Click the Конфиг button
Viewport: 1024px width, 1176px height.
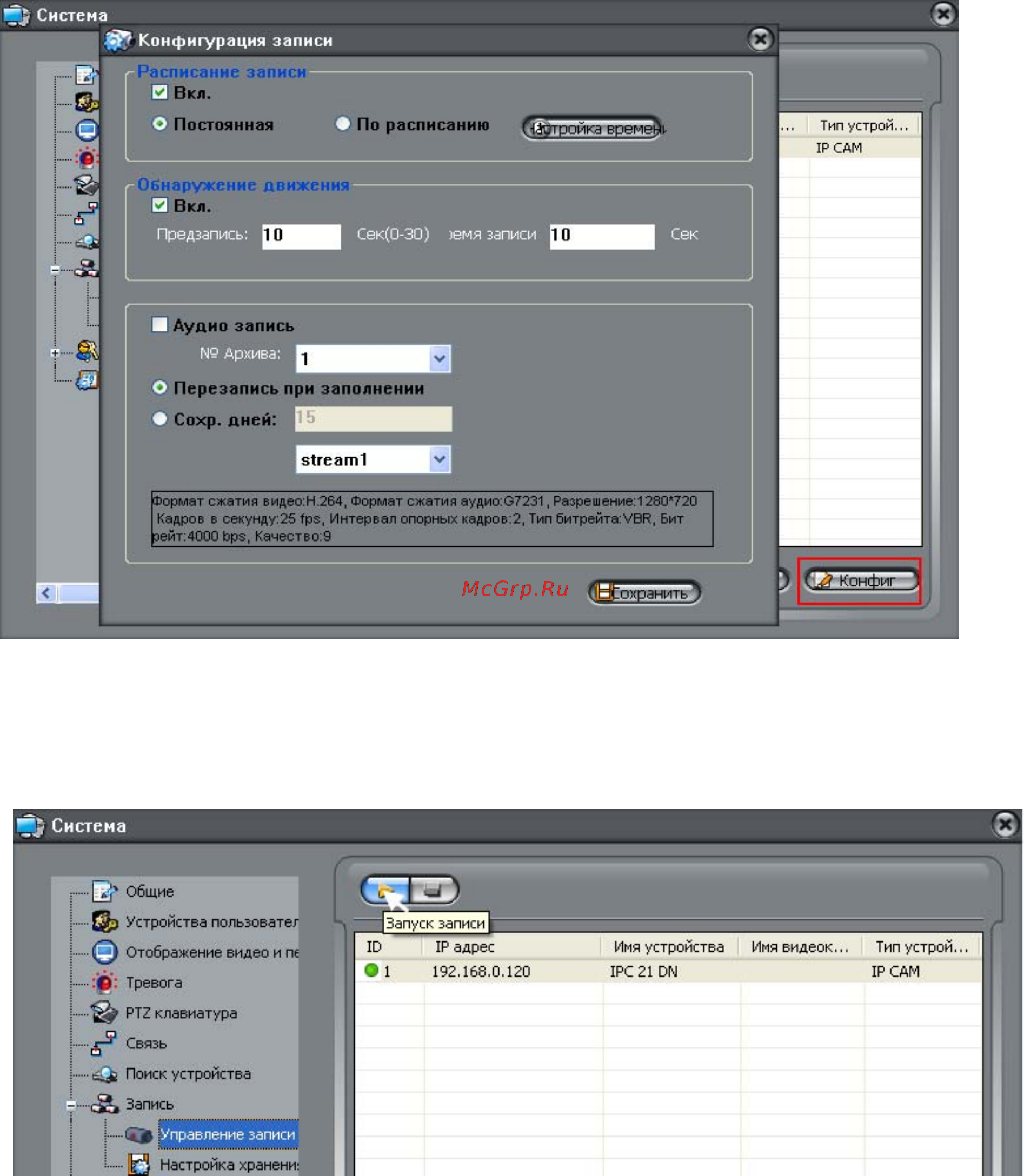861,580
